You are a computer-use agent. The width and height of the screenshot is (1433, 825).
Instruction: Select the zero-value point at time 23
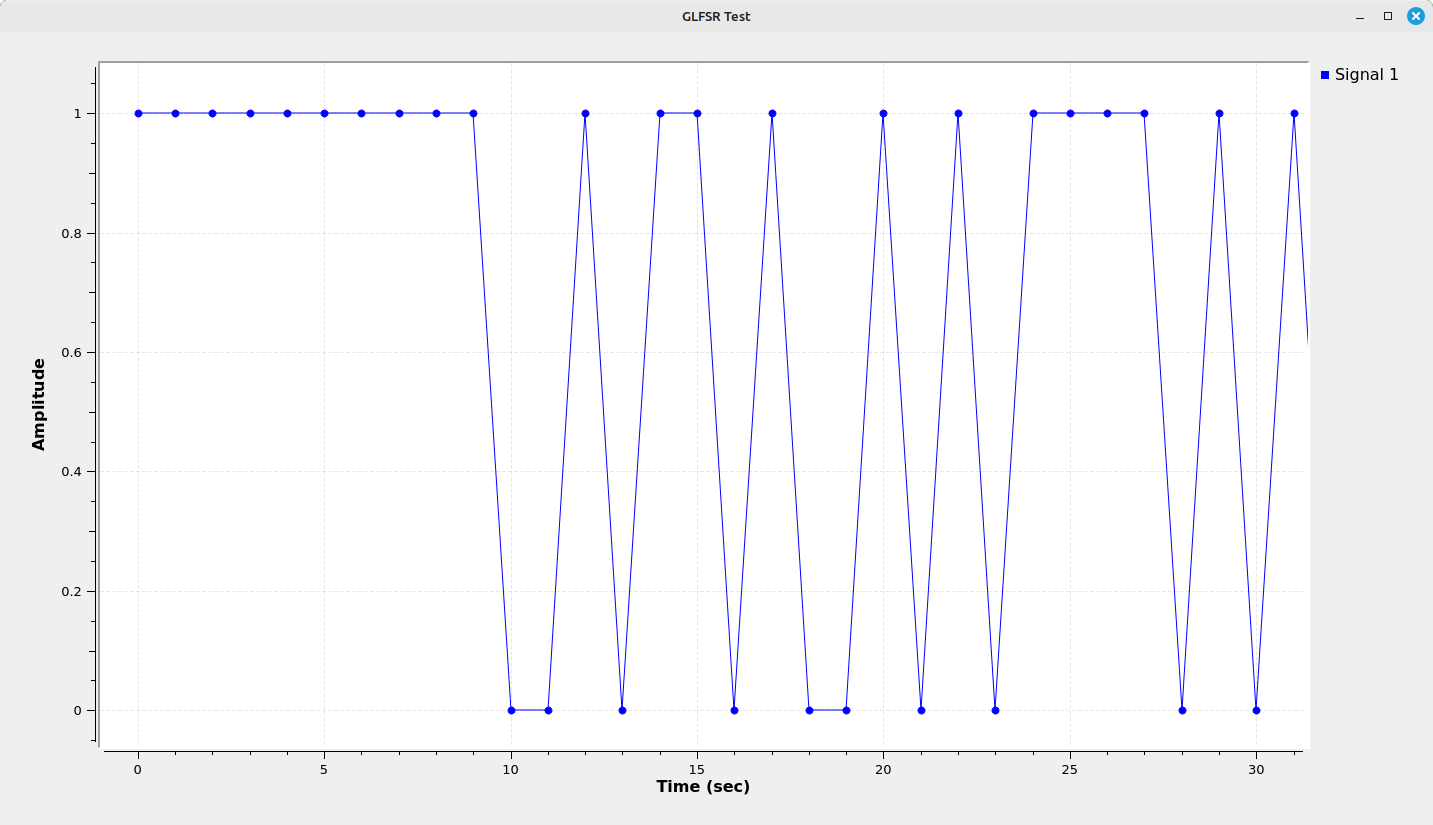(x=995, y=710)
